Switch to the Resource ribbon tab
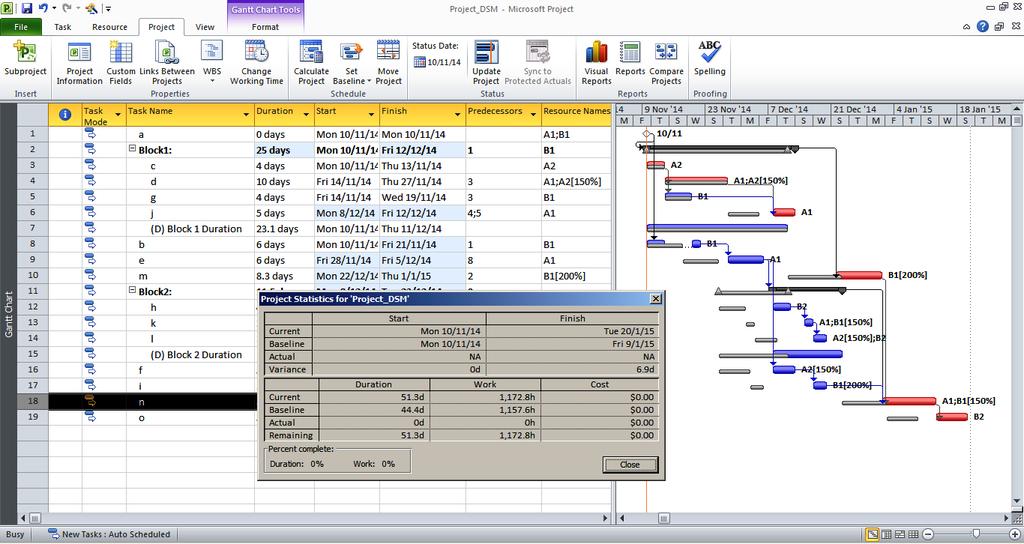 (x=110, y=27)
